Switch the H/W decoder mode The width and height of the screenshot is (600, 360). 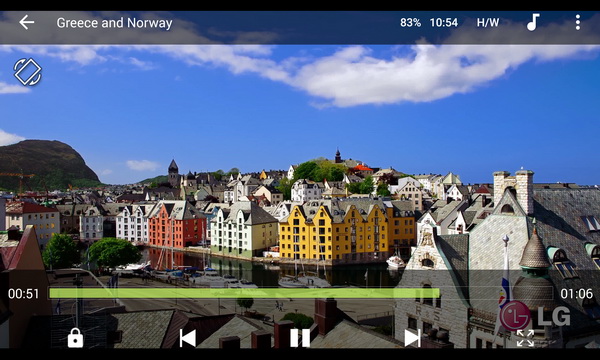tap(488, 23)
